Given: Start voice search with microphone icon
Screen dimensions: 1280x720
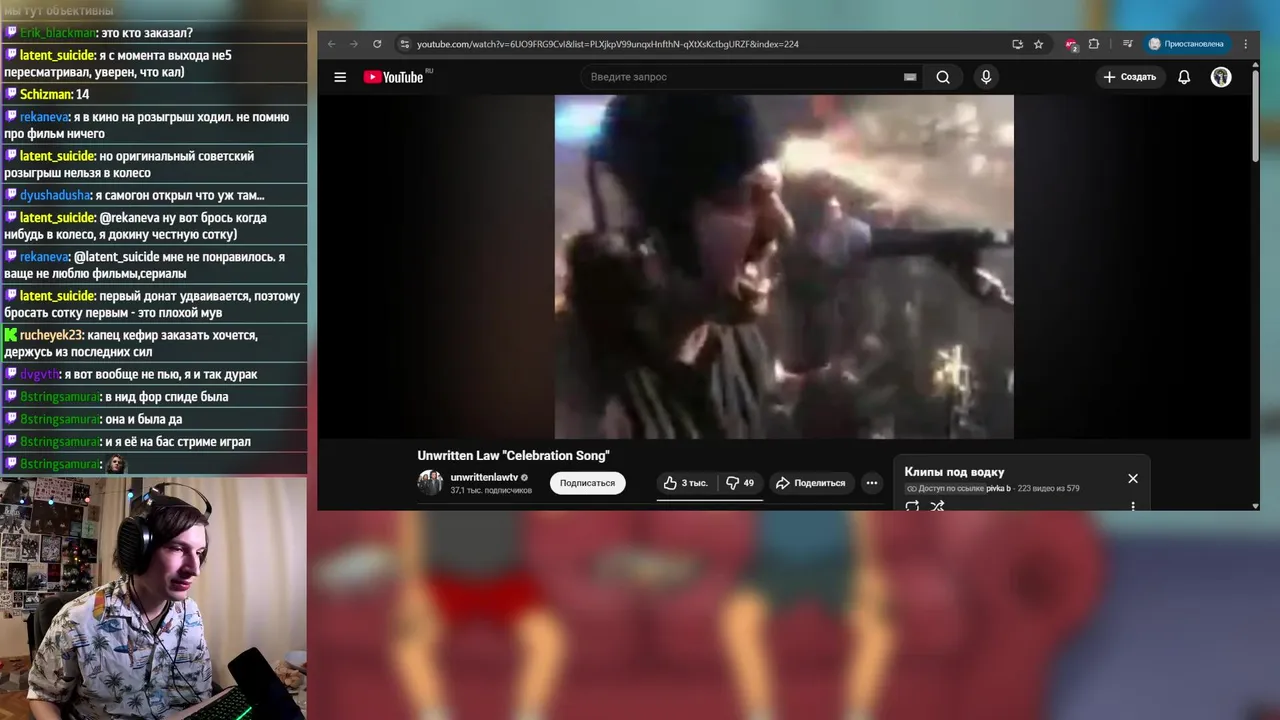Looking at the screenshot, I should coord(986,77).
